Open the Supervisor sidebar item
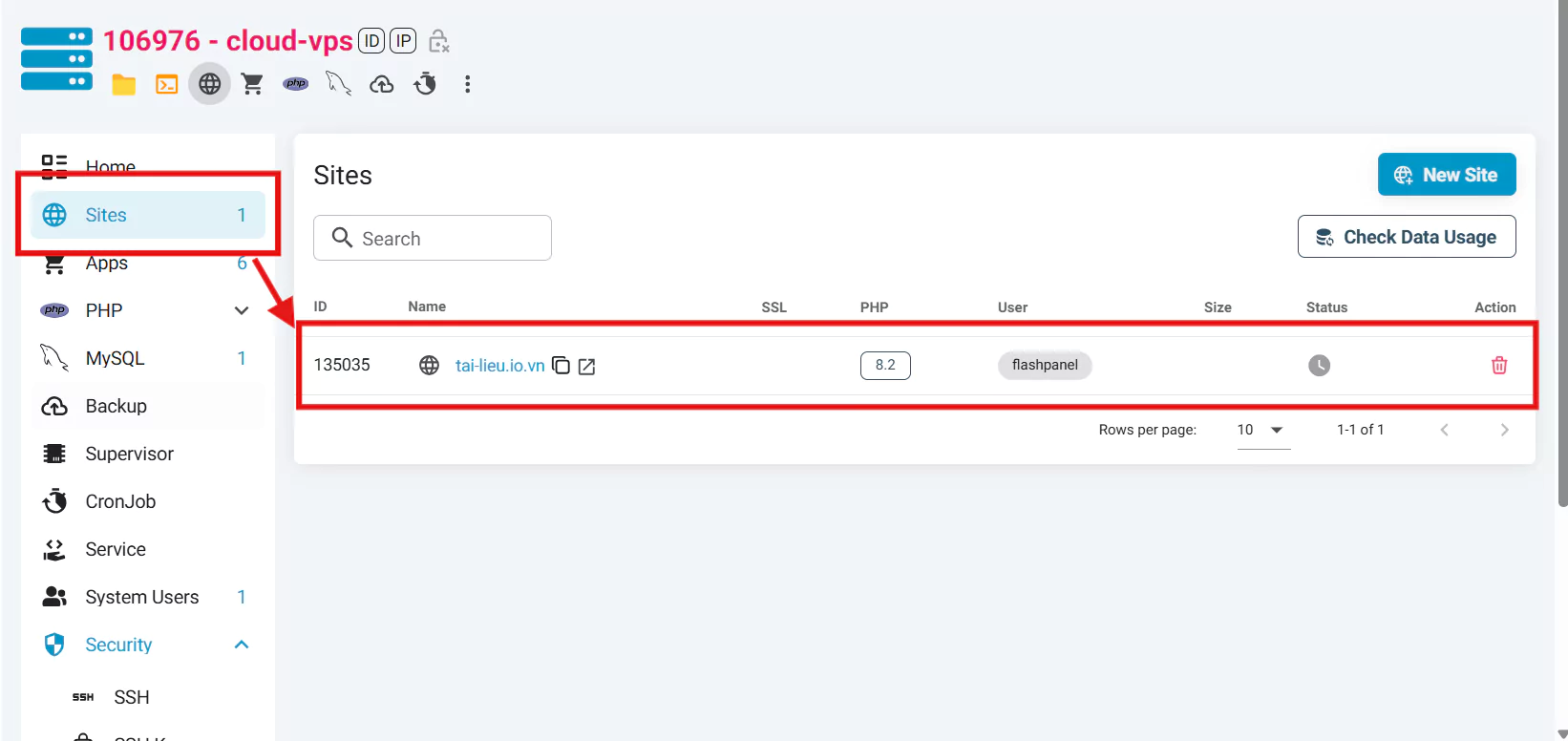1568x741 pixels. pyautogui.click(x=129, y=454)
